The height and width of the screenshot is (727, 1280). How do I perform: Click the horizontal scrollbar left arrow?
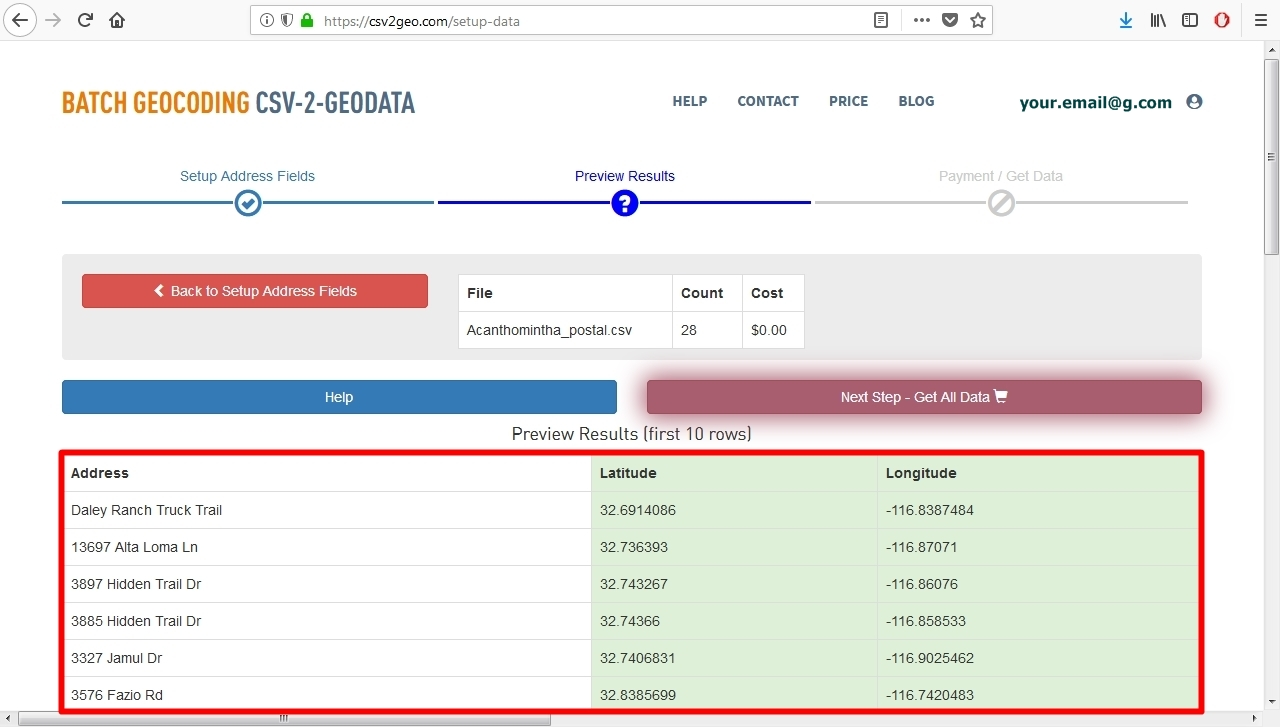(x=9, y=718)
